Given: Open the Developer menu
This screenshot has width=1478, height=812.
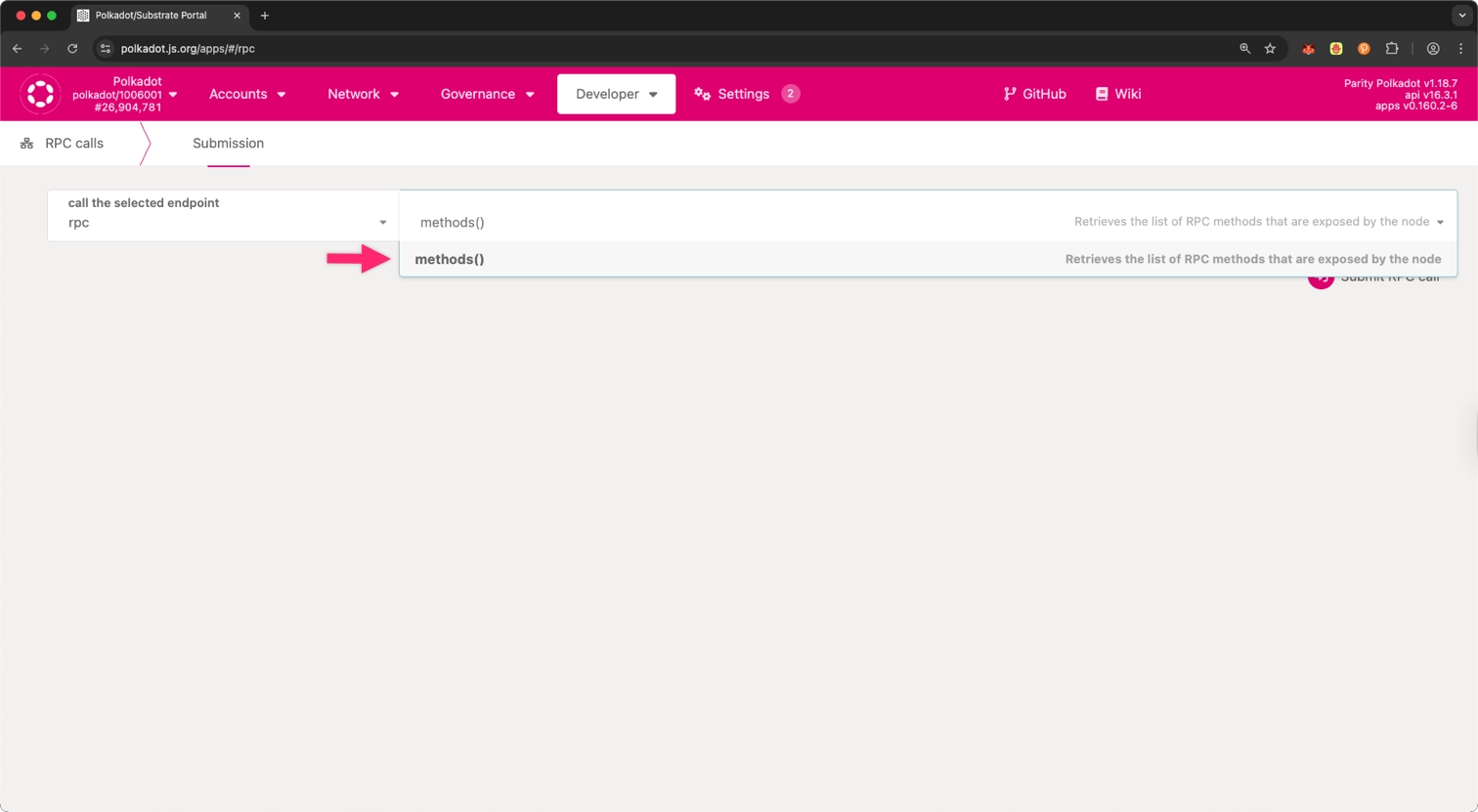Looking at the screenshot, I should click(x=616, y=94).
